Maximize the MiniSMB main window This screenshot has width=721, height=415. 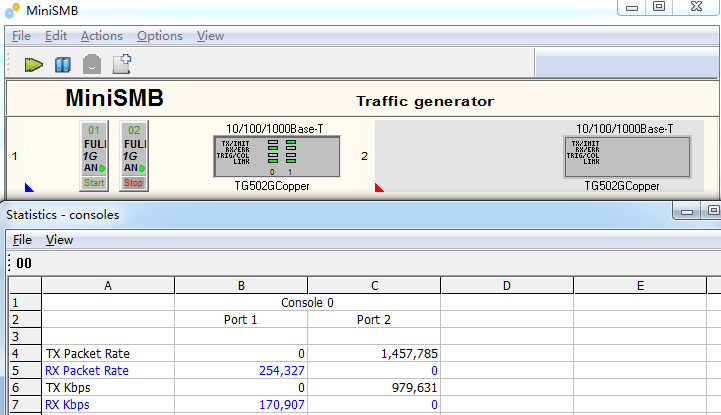(659, 7)
